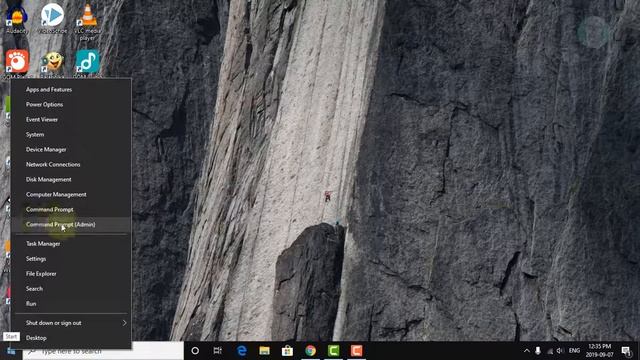Open the clock showing 12:35 PM

(x=600, y=351)
